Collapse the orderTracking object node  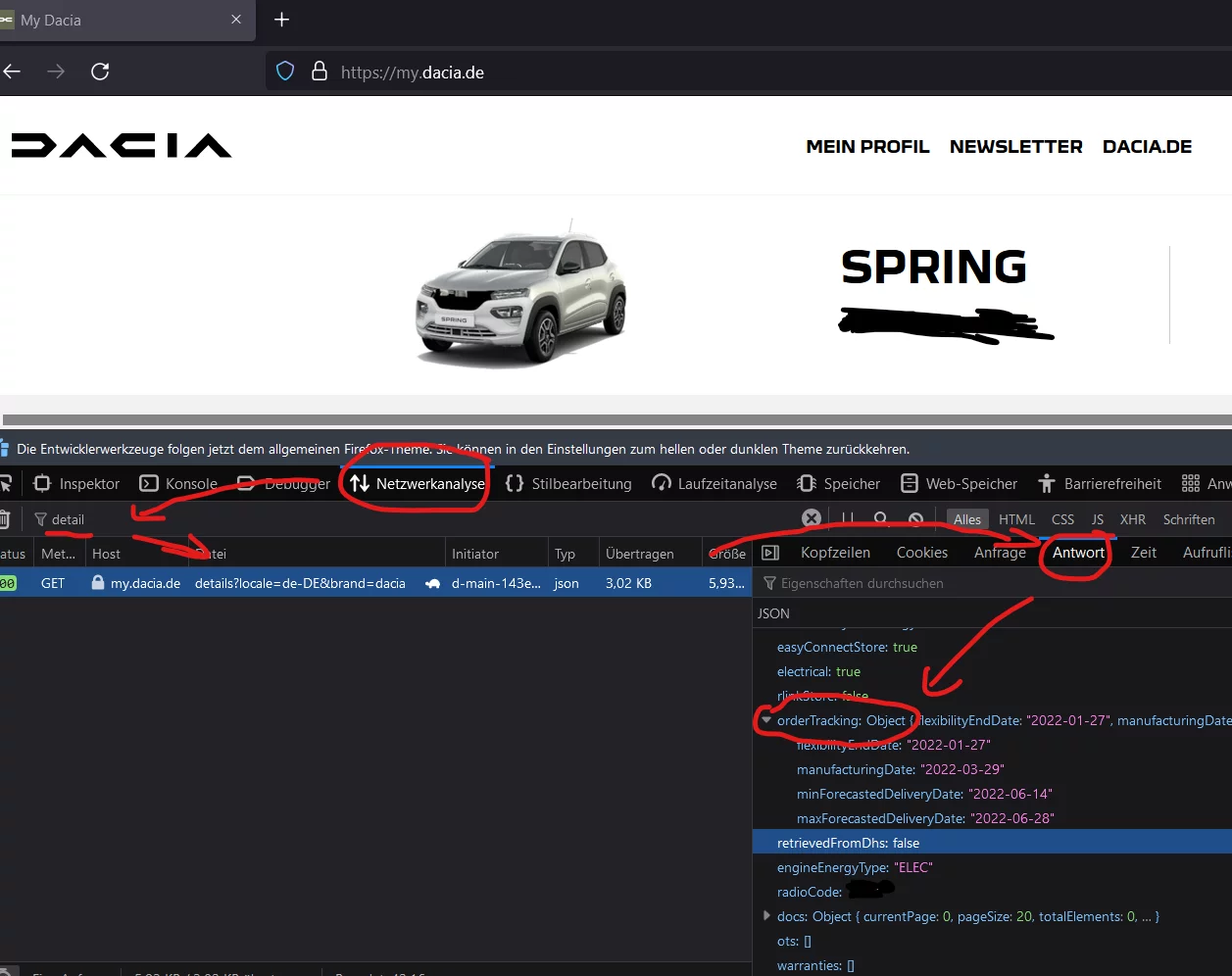click(x=766, y=720)
